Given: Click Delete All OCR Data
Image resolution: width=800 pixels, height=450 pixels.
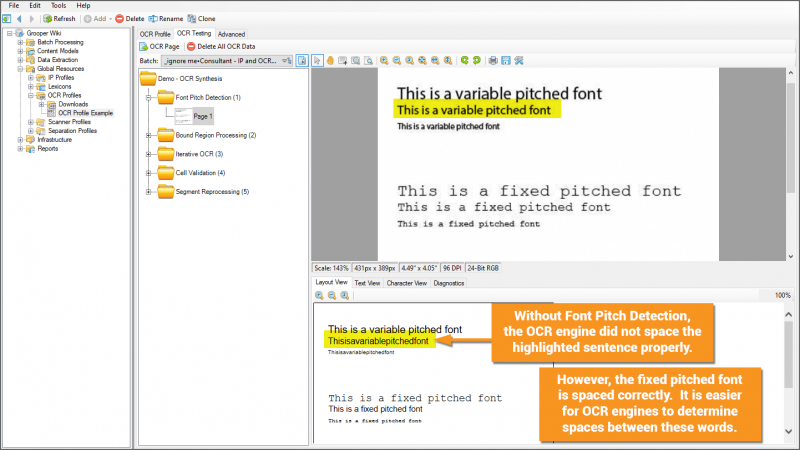Looking at the screenshot, I should [221, 46].
